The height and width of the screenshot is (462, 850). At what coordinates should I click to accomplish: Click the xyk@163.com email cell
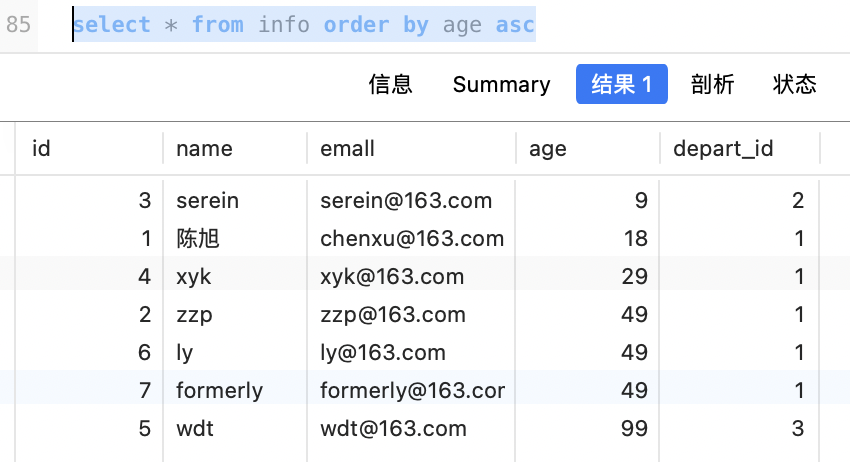click(392, 276)
